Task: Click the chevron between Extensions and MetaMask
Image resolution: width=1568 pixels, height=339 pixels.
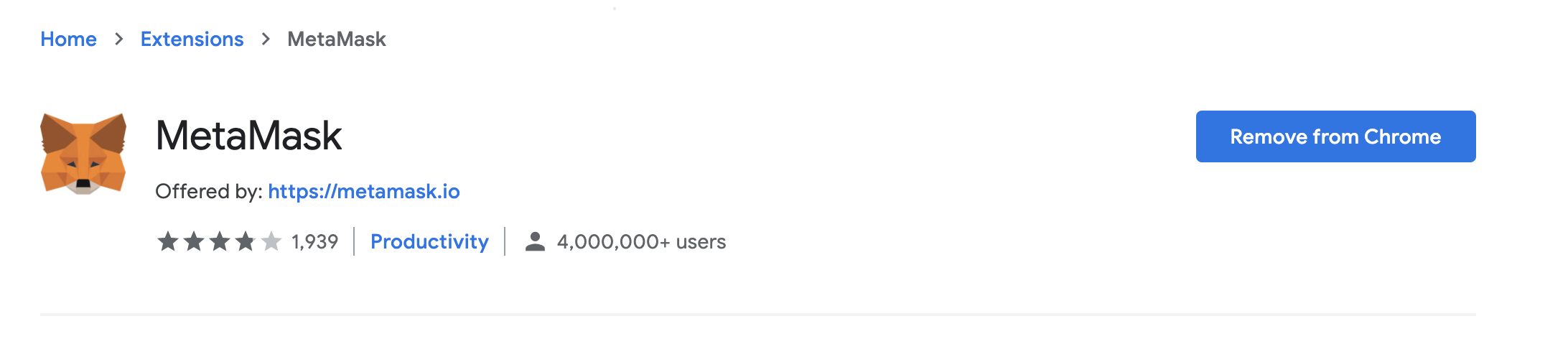Action: (266, 39)
